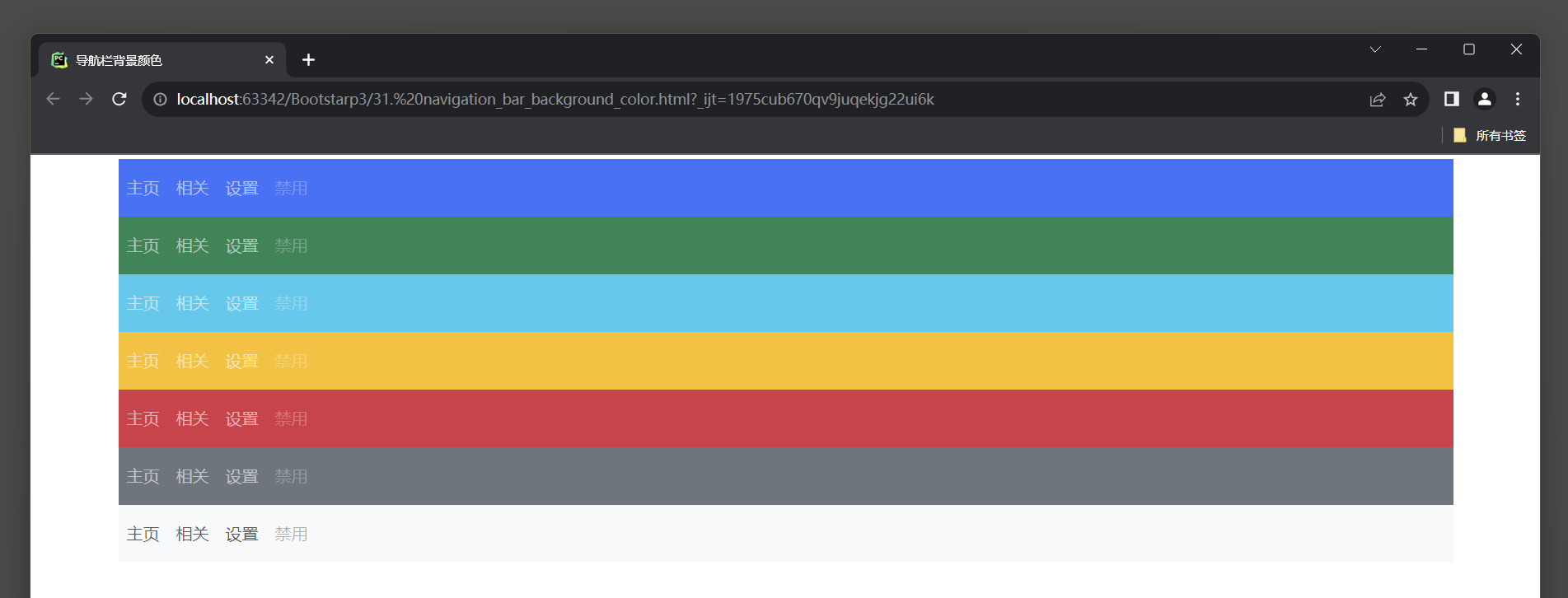Select the 导航栏背景颜色 browser tab
This screenshot has width=1568, height=598.
162,60
